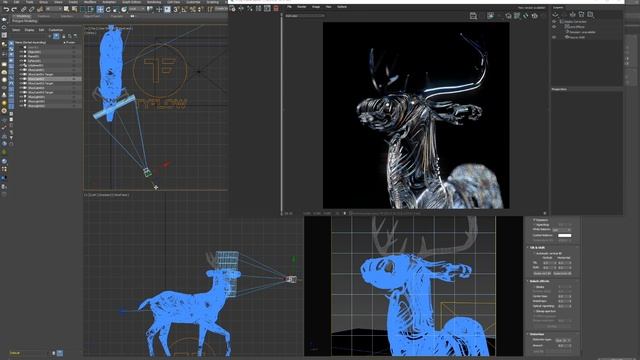Select the Denoiser: unavailable layer
Screen dimensions: 640x360
pyautogui.click(x=582, y=32)
